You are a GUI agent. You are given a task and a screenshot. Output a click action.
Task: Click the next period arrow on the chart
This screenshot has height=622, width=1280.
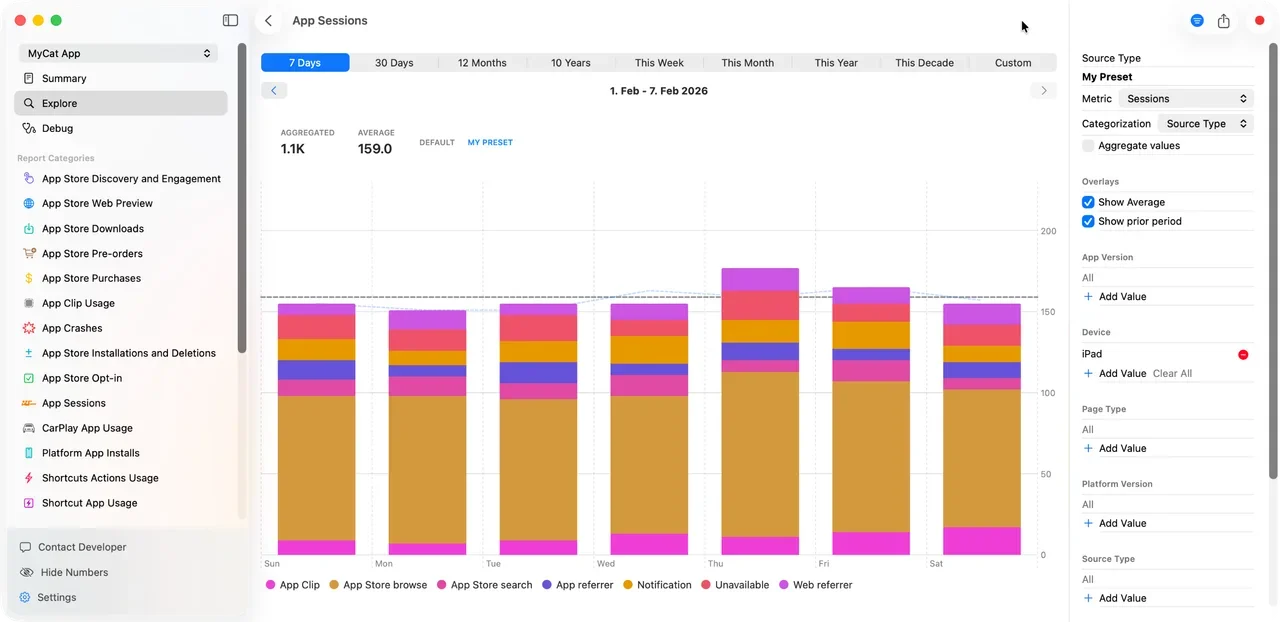[x=1043, y=90]
